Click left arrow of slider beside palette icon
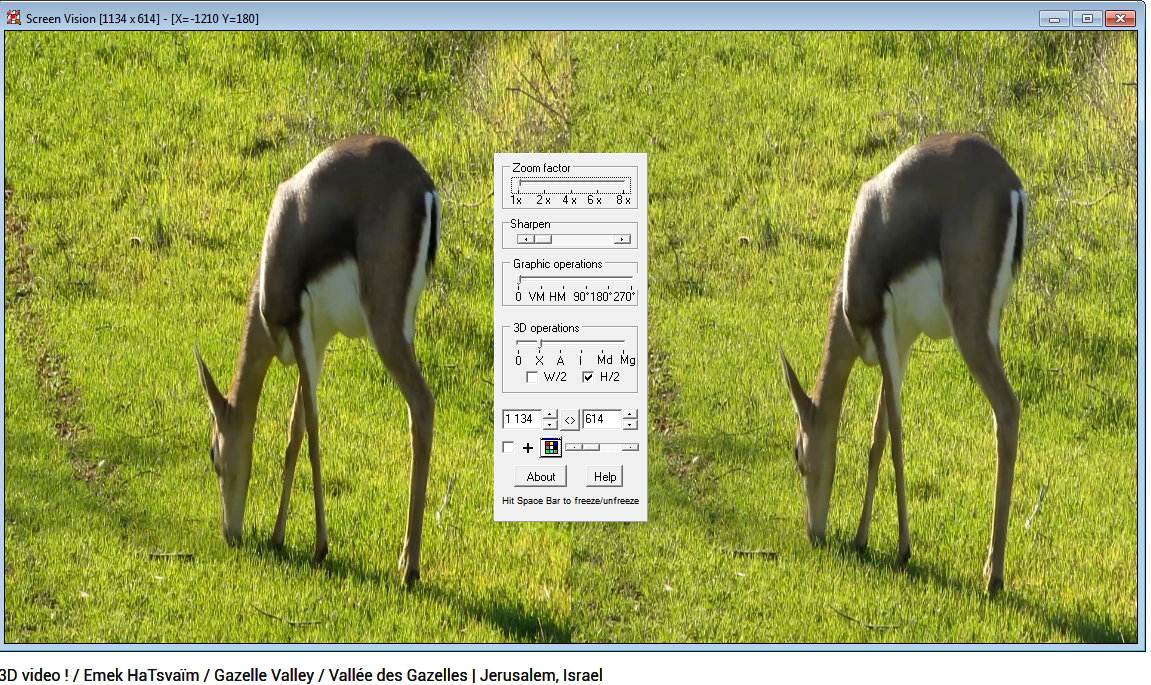Screen dimensions: 1151x685 click(x=574, y=447)
